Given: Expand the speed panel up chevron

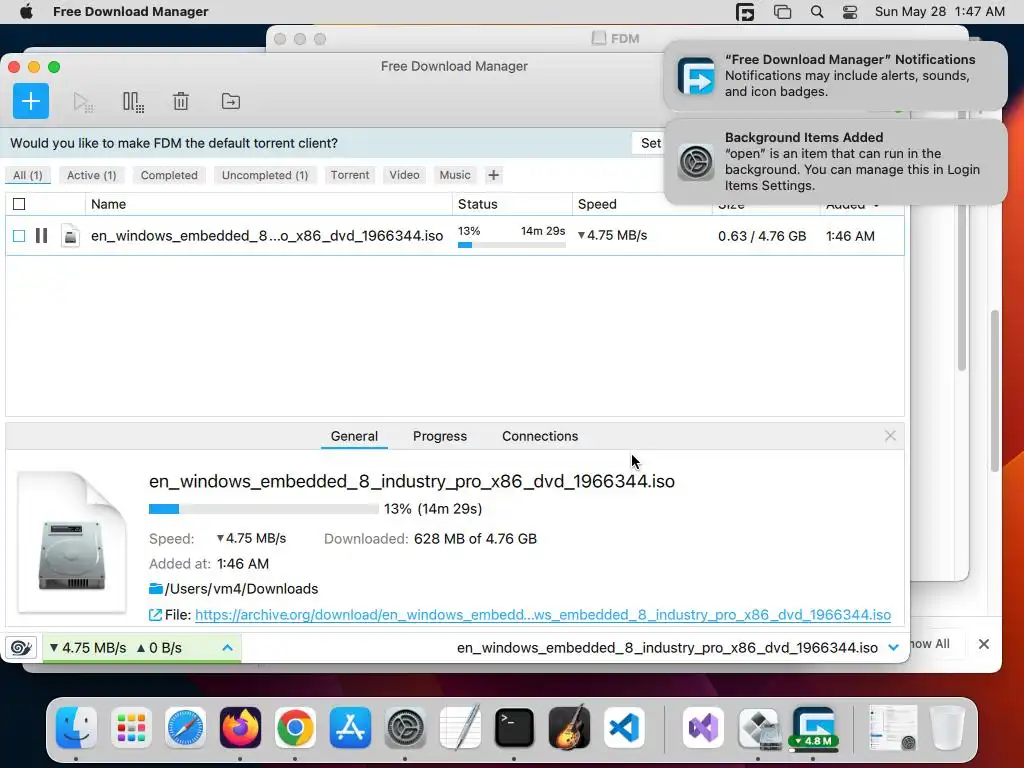Looking at the screenshot, I should click(227, 648).
